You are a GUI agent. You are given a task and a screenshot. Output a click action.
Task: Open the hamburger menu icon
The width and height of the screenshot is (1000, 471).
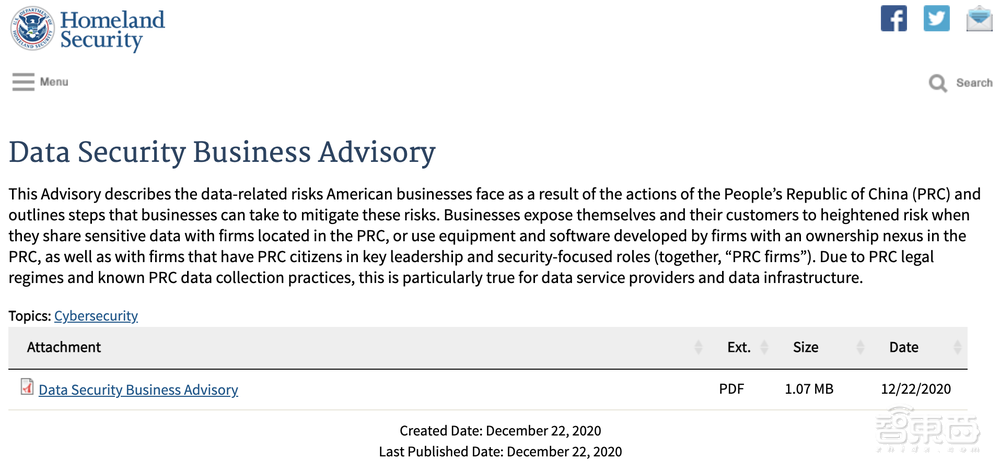pyautogui.click(x=23, y=82)
